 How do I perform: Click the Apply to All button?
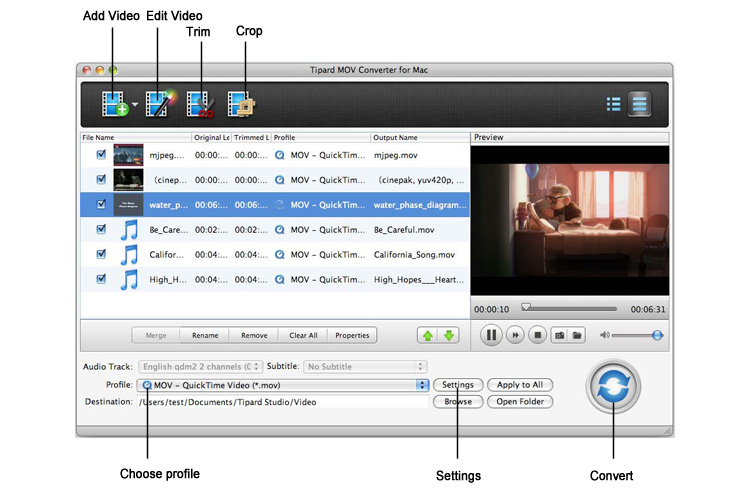[519, 385]
